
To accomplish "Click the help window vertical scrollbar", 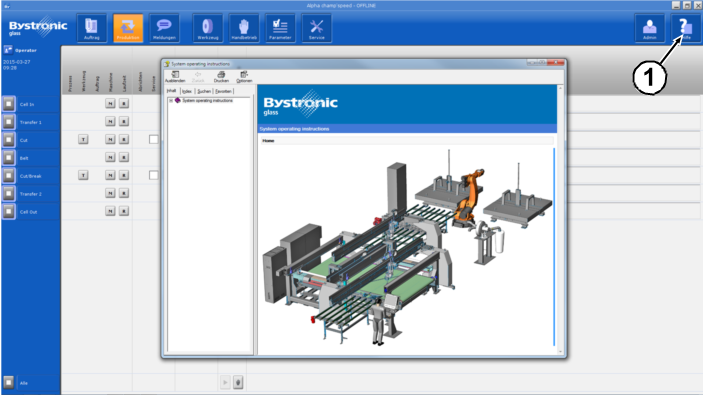I will click(560, 220).
